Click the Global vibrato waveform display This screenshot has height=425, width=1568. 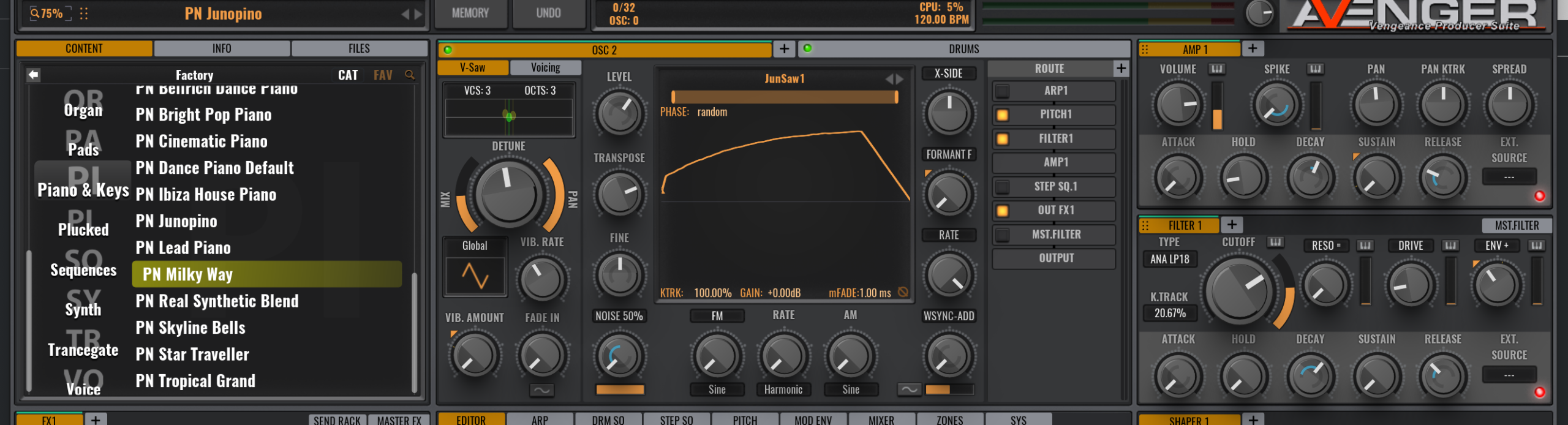(x=475, y=276)
